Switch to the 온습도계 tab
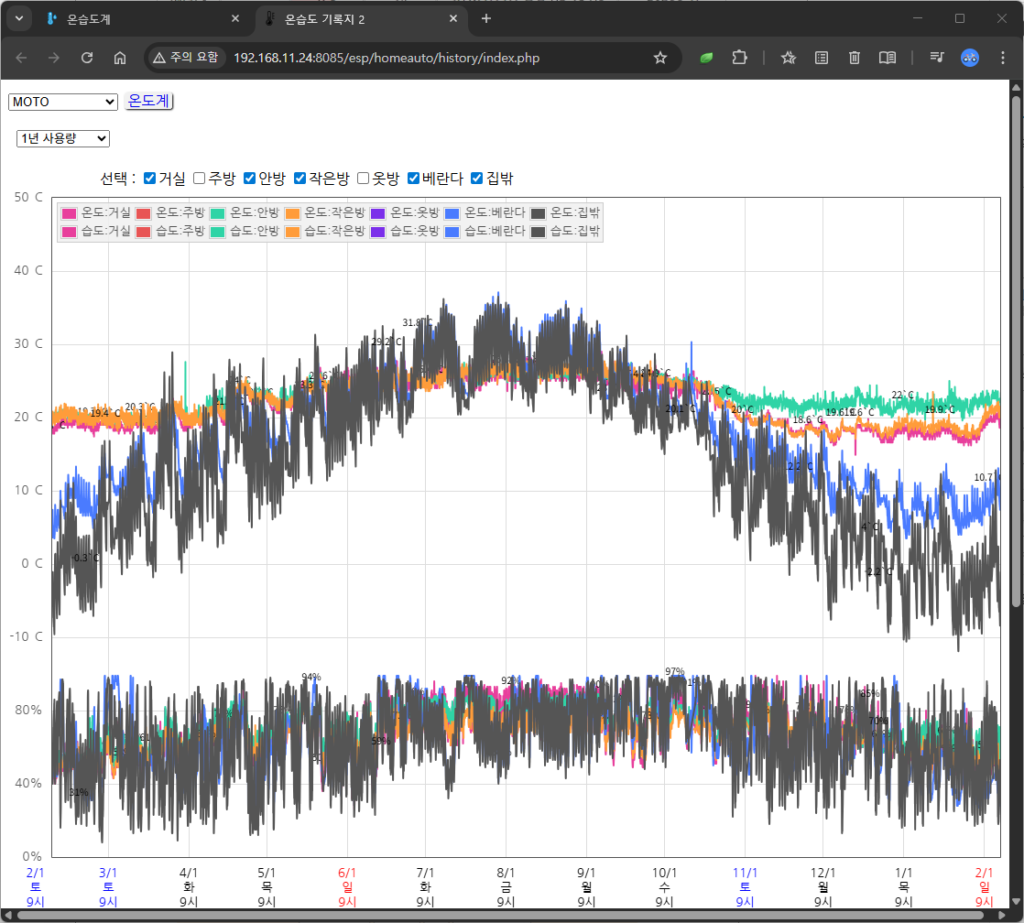 [x=140, y=19]
